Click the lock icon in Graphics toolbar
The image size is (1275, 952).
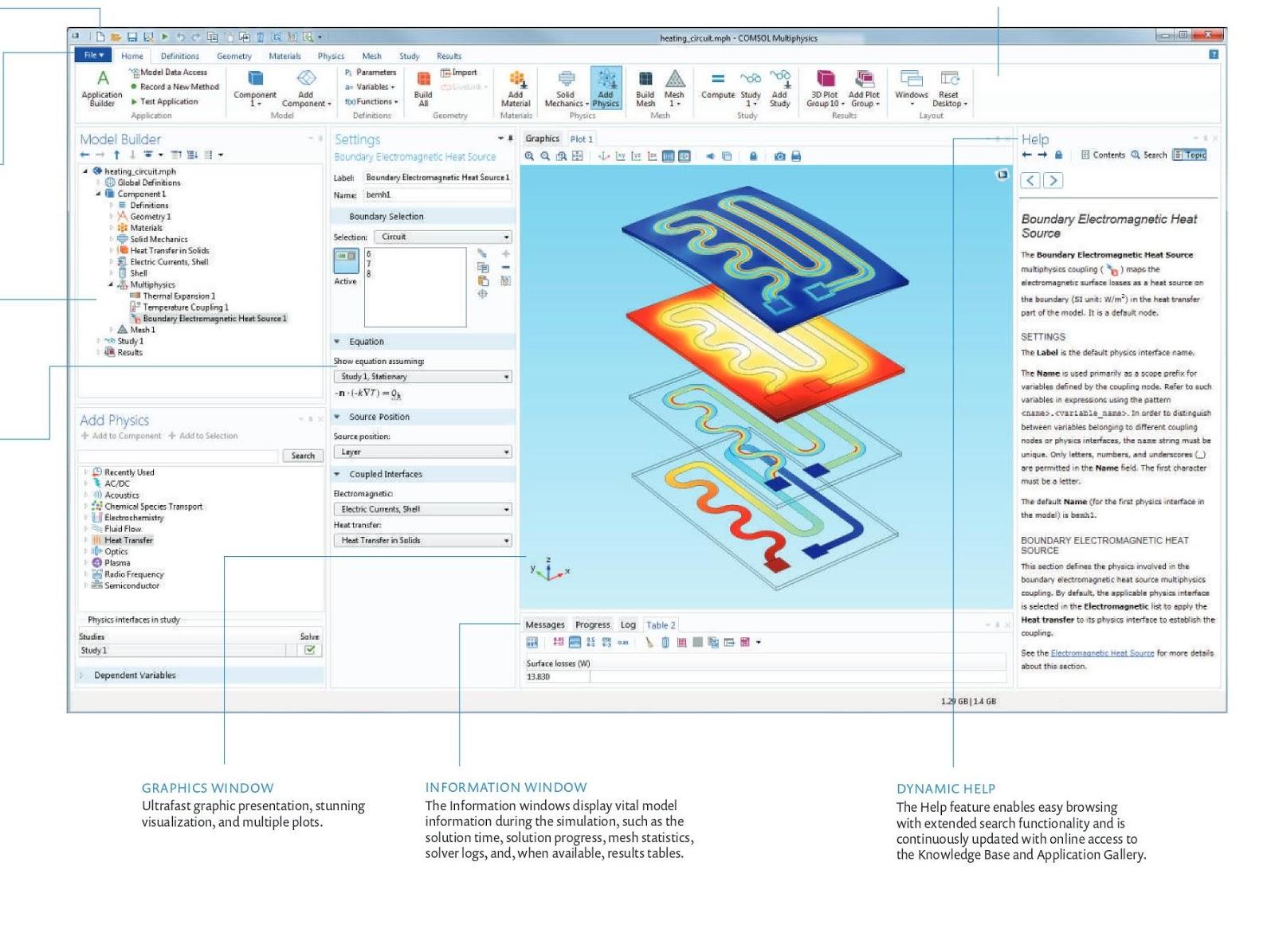pos(753,156)
